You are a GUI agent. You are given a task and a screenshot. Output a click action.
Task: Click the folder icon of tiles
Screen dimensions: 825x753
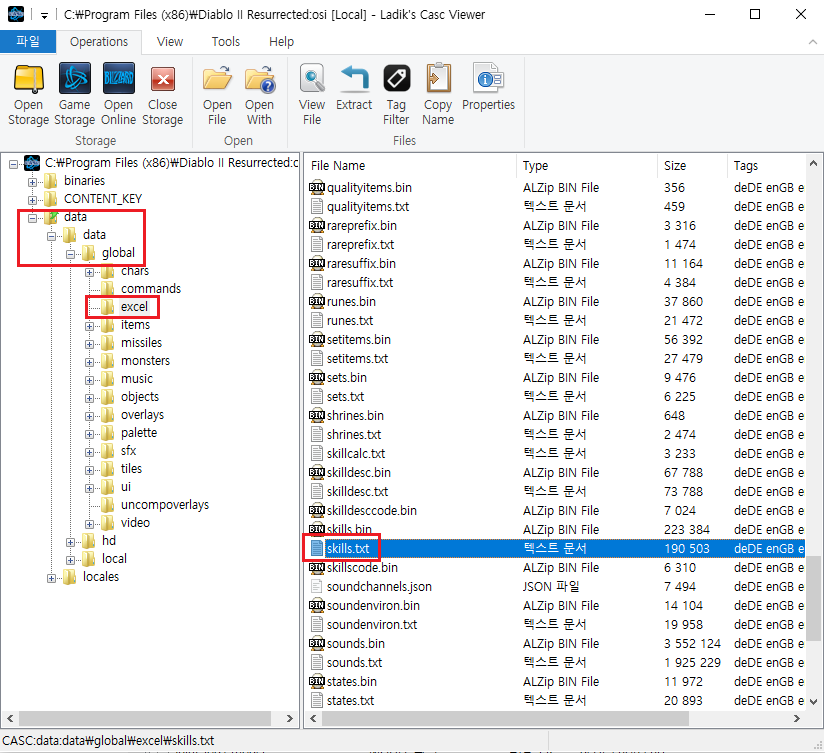(107, 469)
